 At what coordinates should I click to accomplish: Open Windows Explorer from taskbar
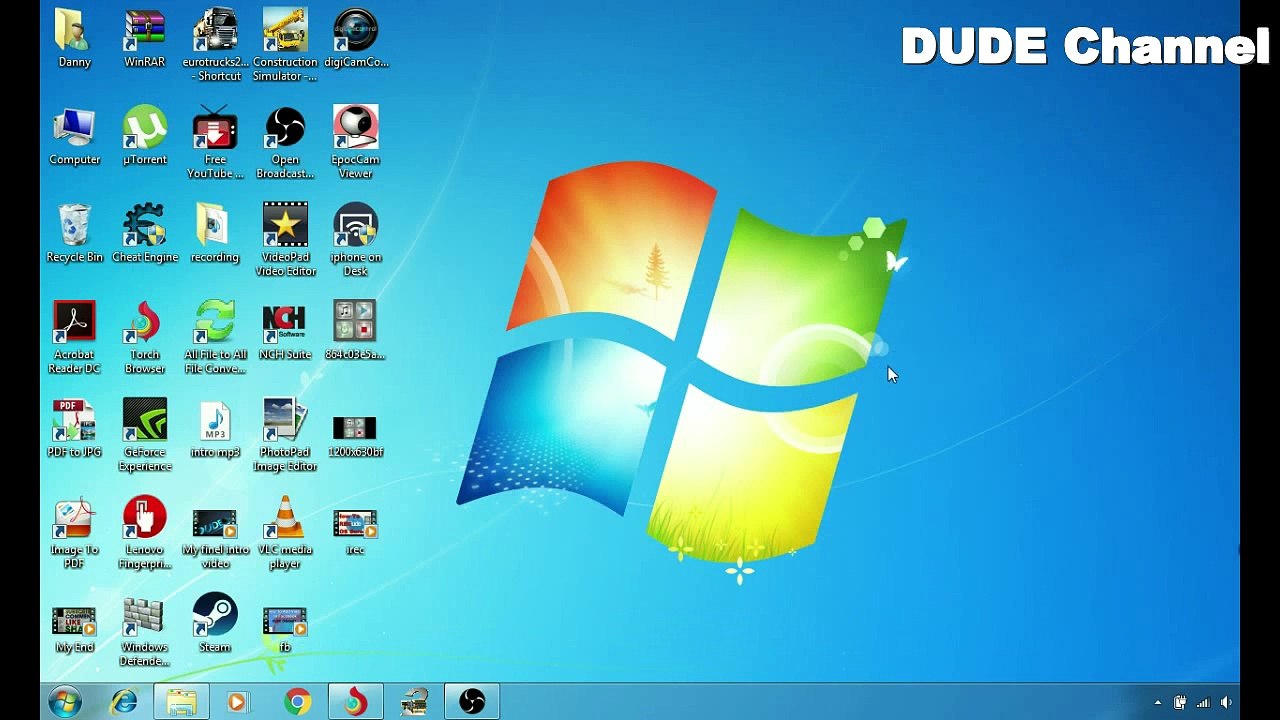coord(181,702)
